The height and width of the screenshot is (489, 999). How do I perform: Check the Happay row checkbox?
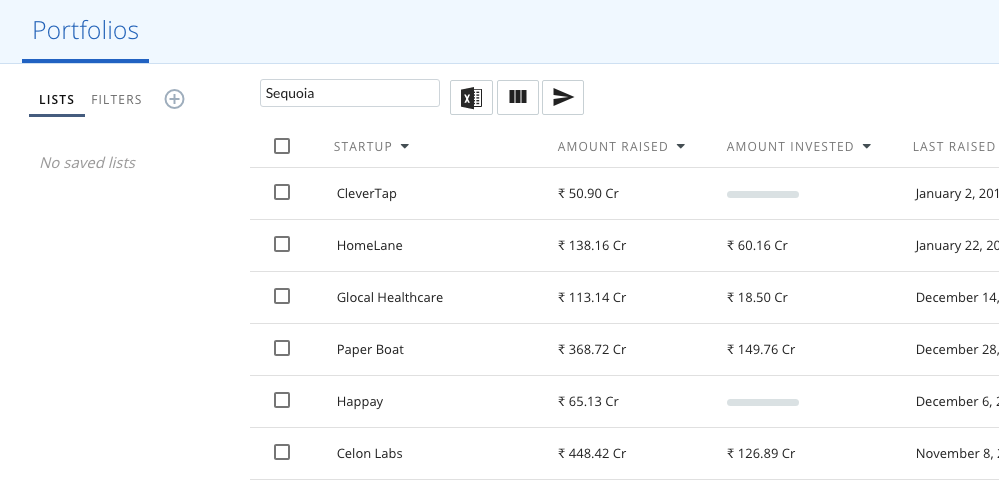click(x=282, y=400)
